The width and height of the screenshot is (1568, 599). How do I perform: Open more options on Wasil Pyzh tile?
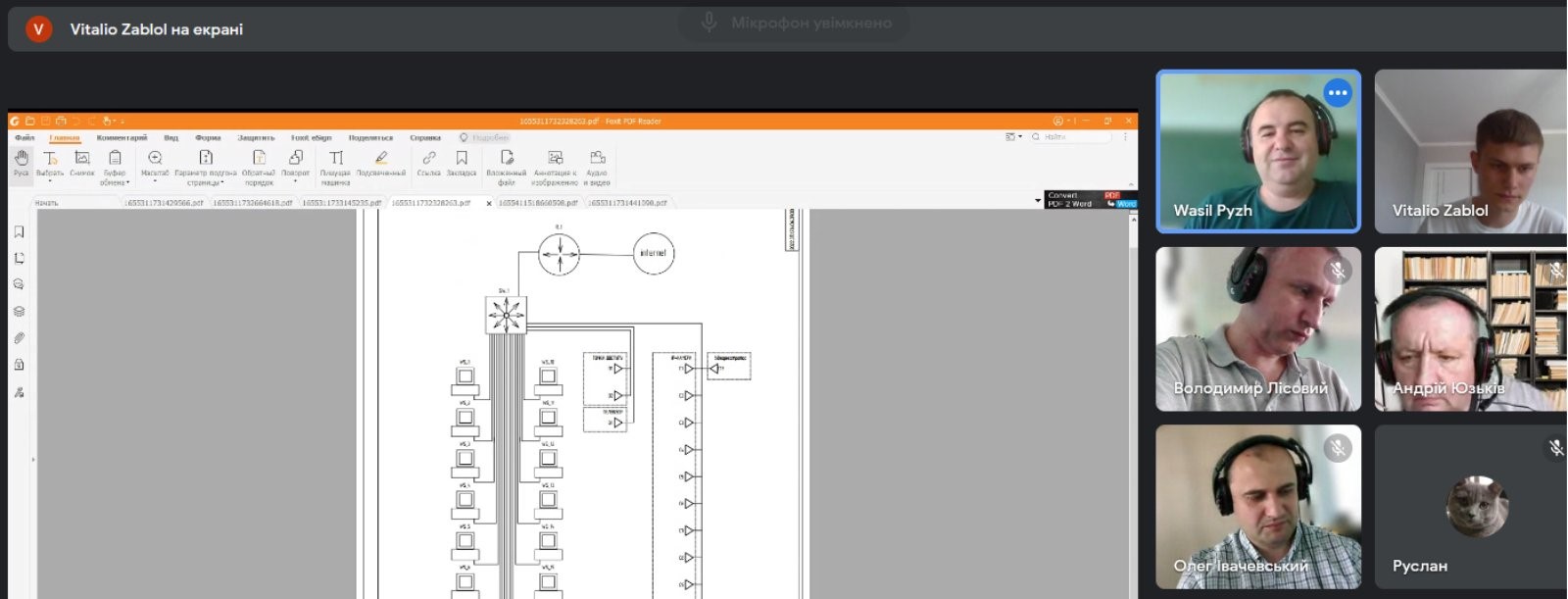tap(1337, 93)
